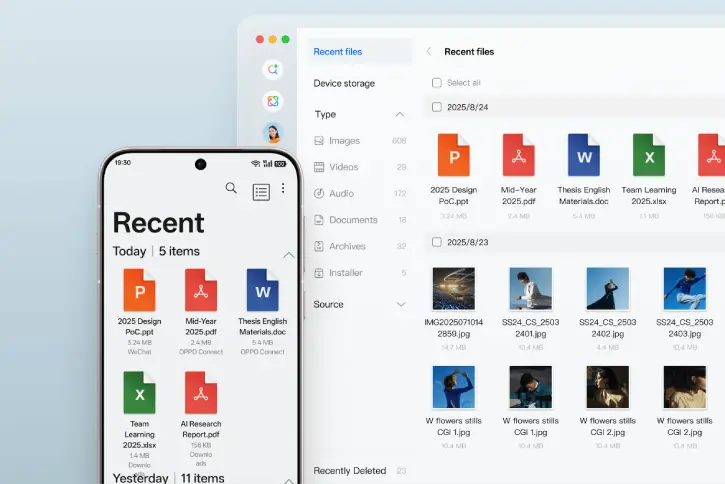Open the IMG20250710142859.jpg thumbnail
The height and width of the screenshot is (484, 725).
(x=454, y=288)
